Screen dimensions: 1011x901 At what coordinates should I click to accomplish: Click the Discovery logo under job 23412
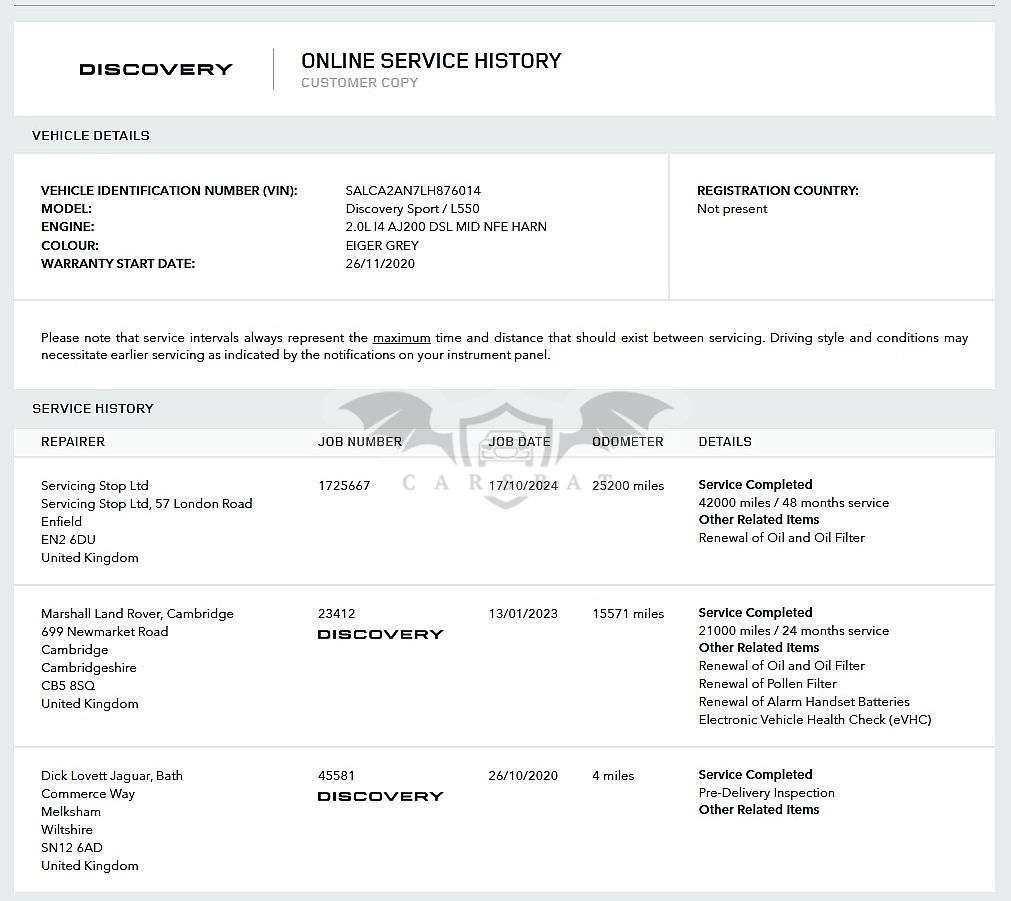[380, 634]
